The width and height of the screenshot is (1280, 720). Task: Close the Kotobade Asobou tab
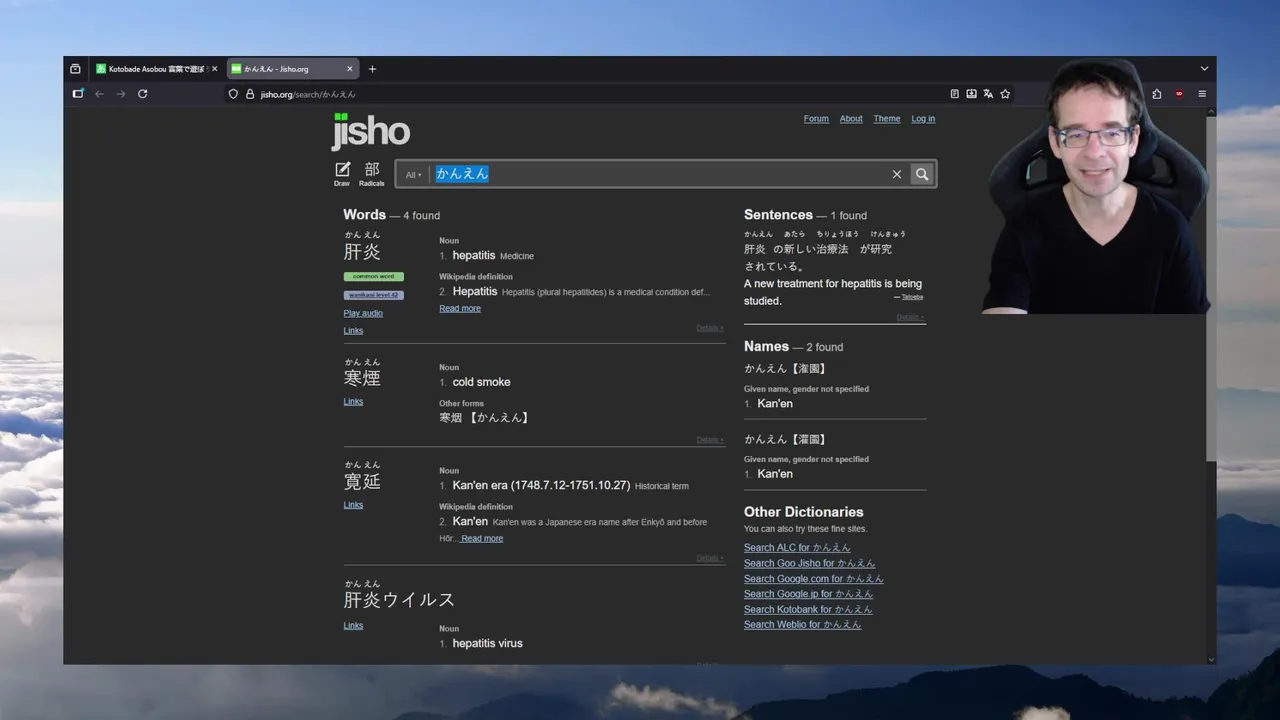(x=214, y=69)
